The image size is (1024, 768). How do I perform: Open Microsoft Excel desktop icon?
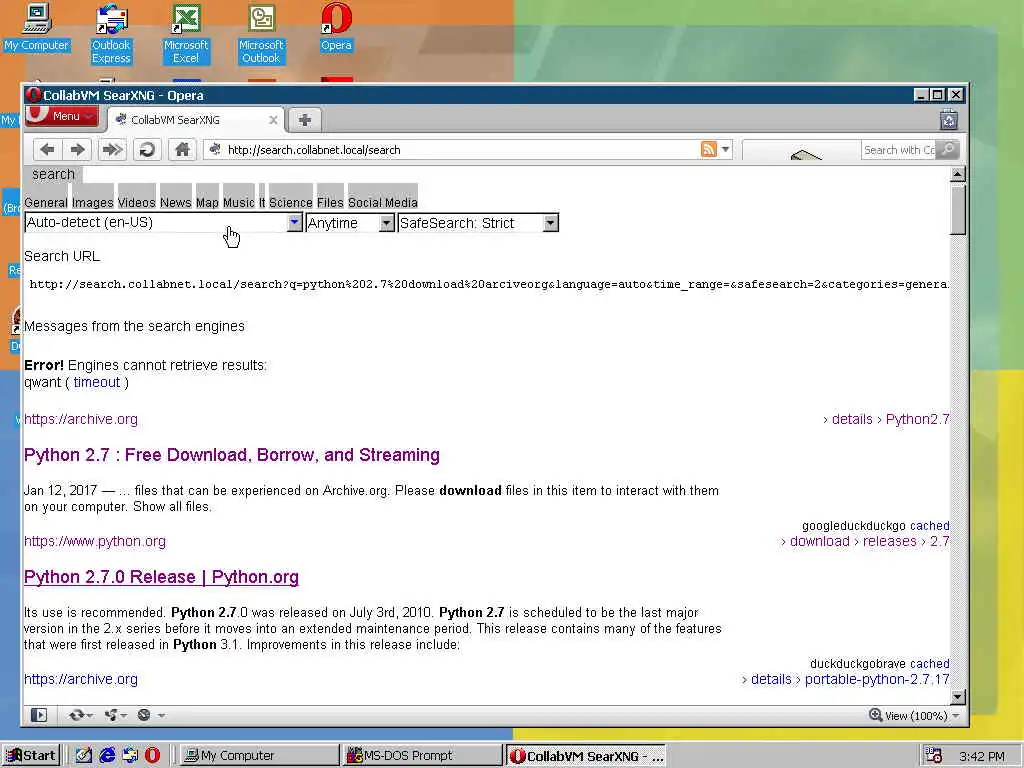click(186, 34)
